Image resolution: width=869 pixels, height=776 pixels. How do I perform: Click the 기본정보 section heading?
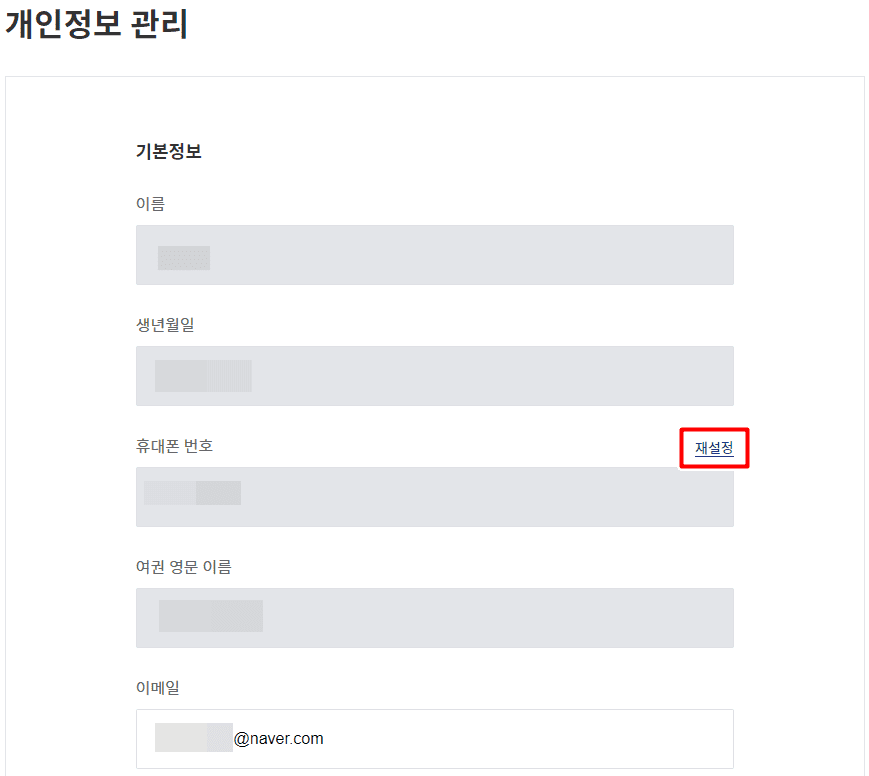[168, 152]
